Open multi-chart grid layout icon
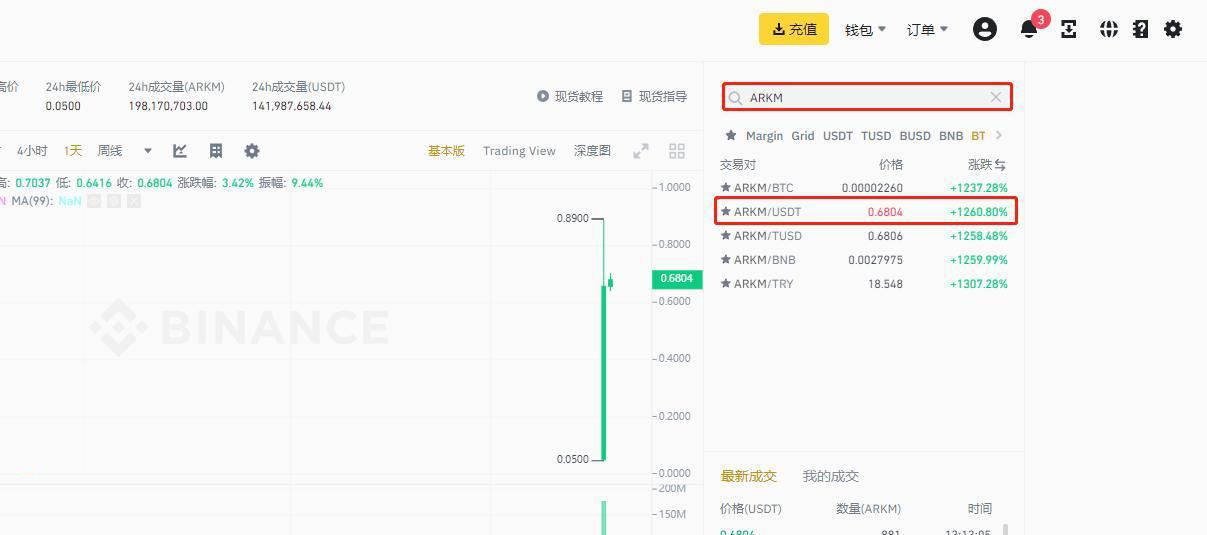1207x535 pixels. (677, 151)
